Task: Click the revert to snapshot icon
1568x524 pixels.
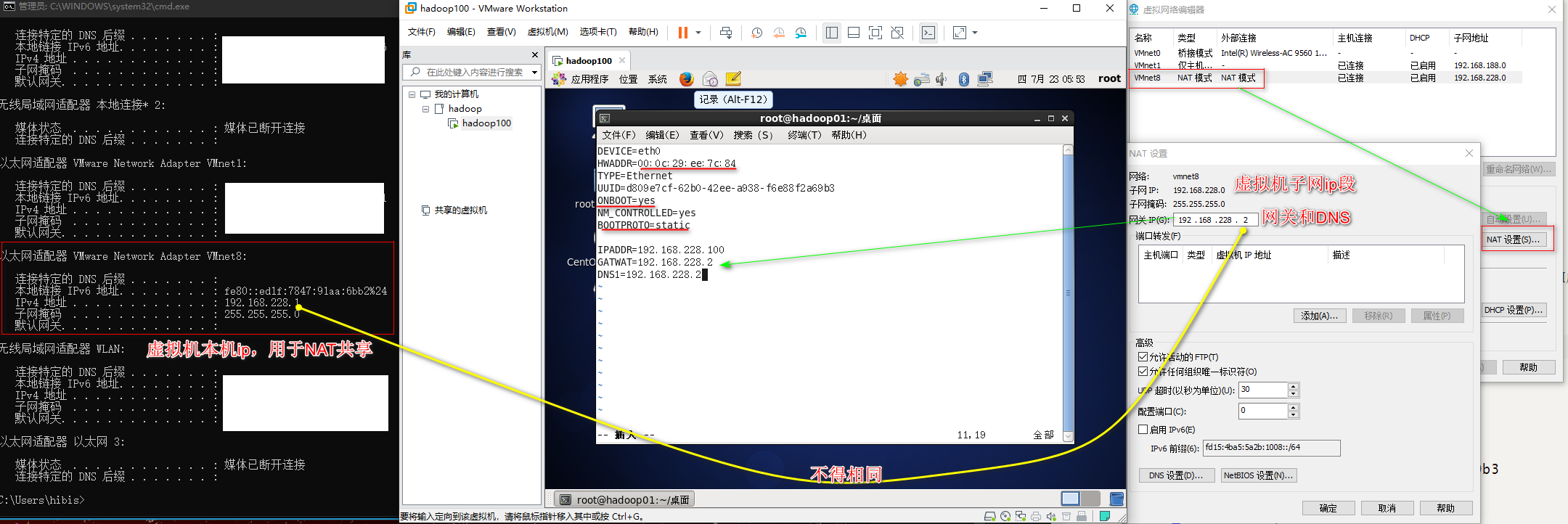Action: pos(779,33)
